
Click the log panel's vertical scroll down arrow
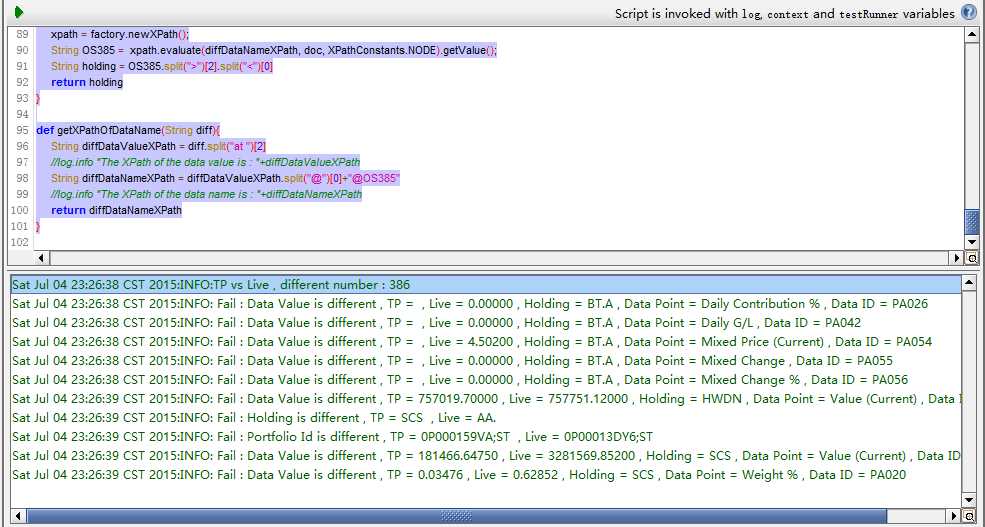971,501
